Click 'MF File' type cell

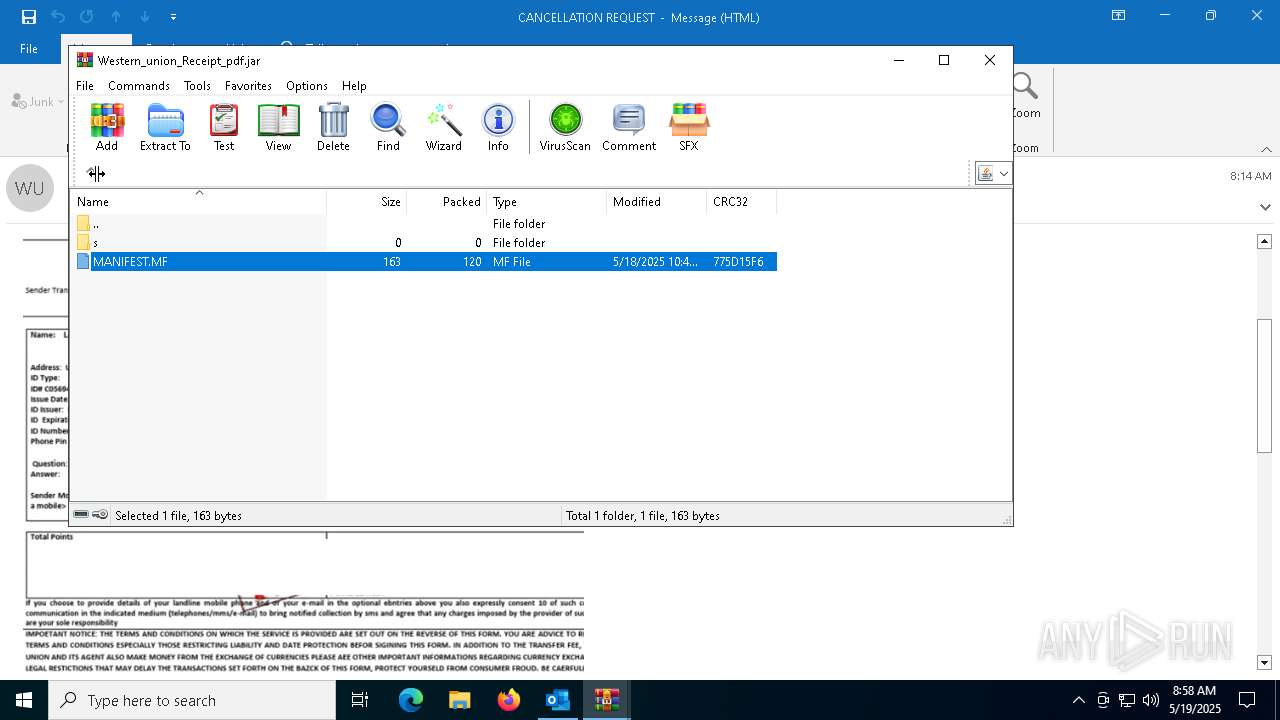pos(512,262)
